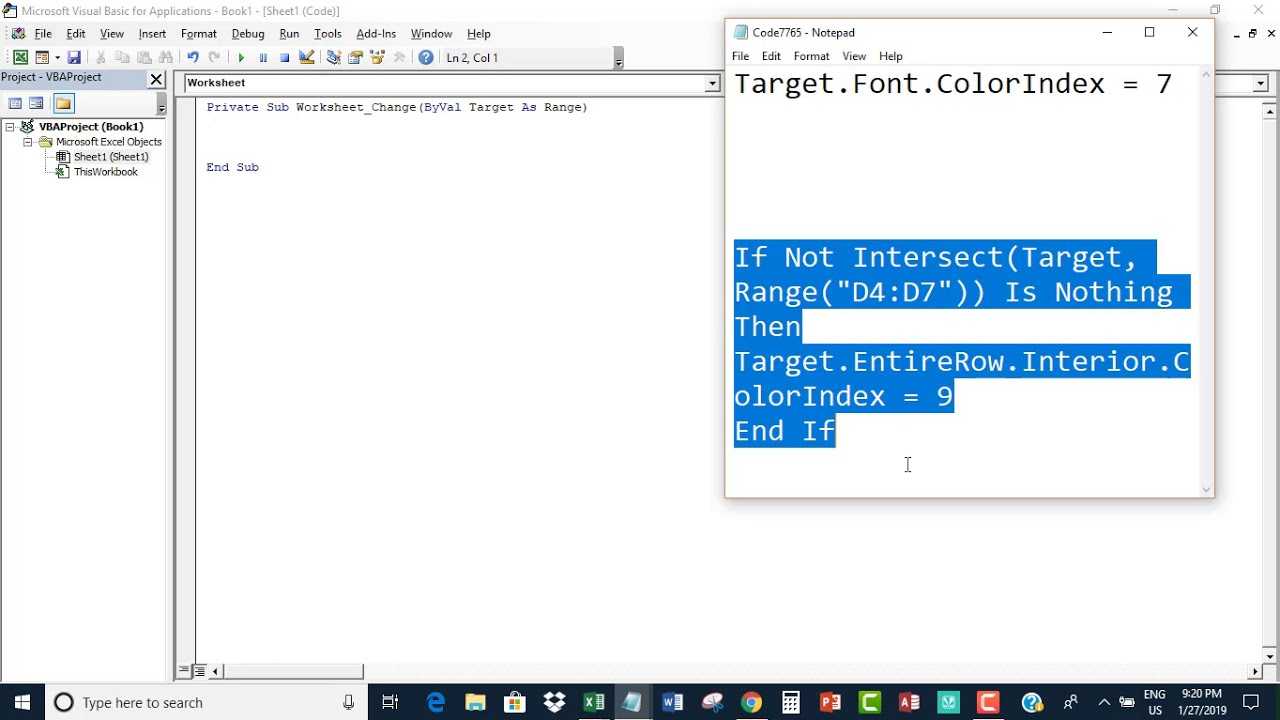Open the Object Browser toolbar icon
The width and height of the screenshot is (1280, 720).
[x=377, y=58]
